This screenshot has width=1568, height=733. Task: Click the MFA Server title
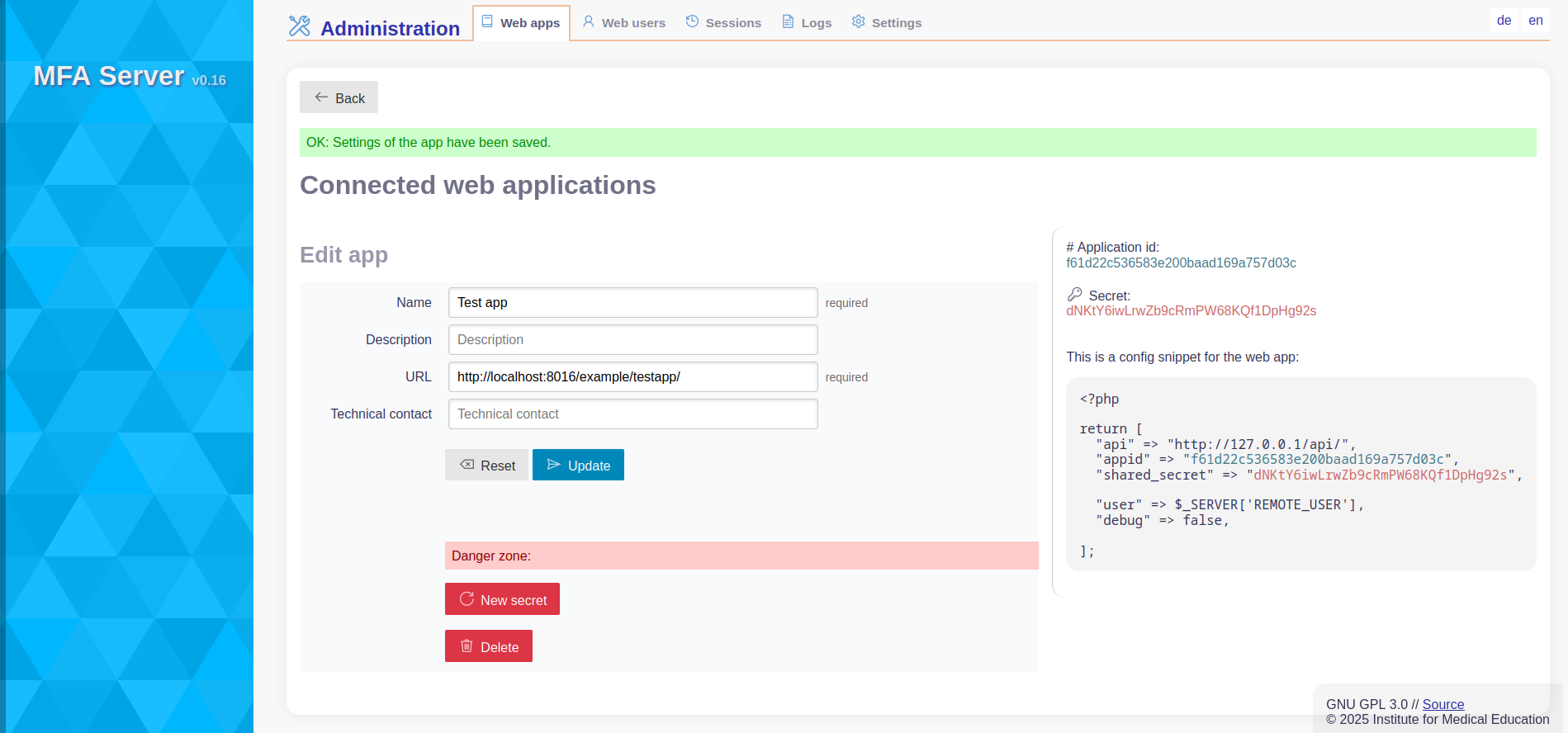pyautogui.click(x=109, y=76)
